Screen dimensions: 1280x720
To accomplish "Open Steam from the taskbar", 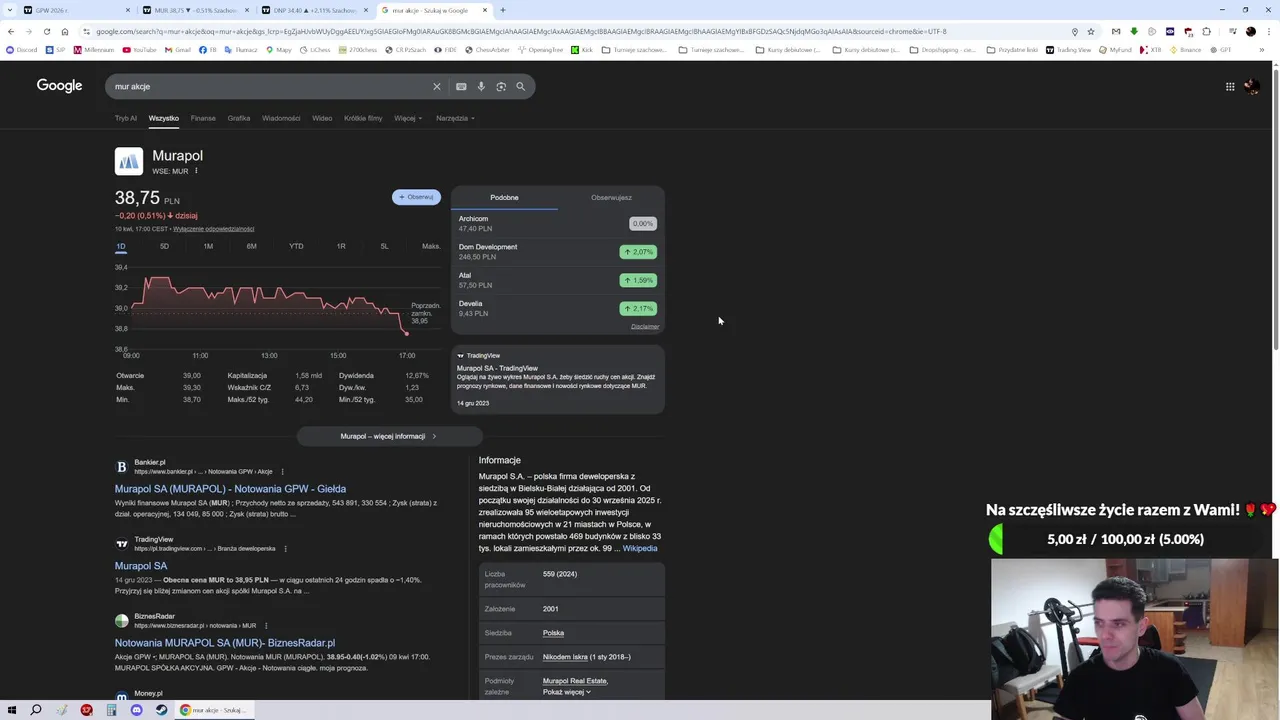I will tap(162, 710).
